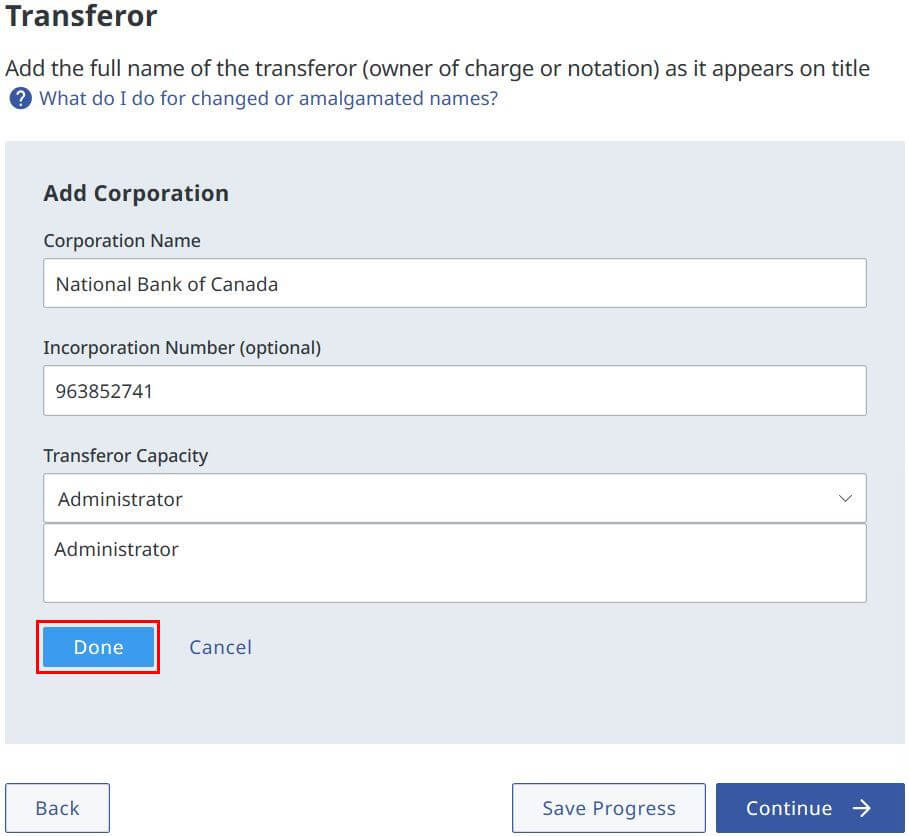Click the Incorporation Number (optional) label
This screenshot has height=836, width=909.
pos(182,348)
